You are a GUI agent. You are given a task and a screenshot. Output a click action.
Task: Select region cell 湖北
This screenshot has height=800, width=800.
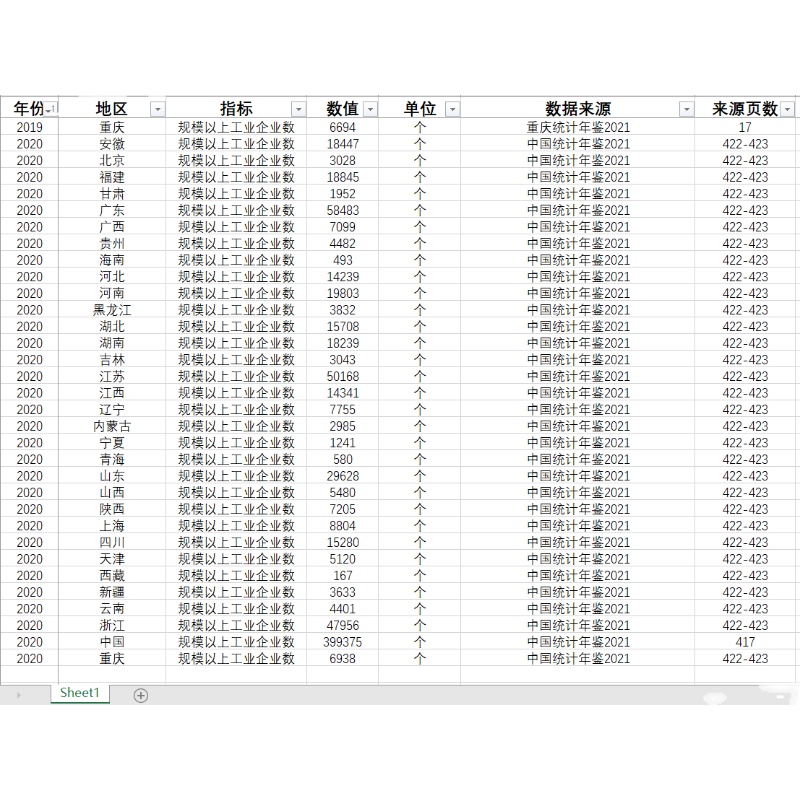[112, 326]
